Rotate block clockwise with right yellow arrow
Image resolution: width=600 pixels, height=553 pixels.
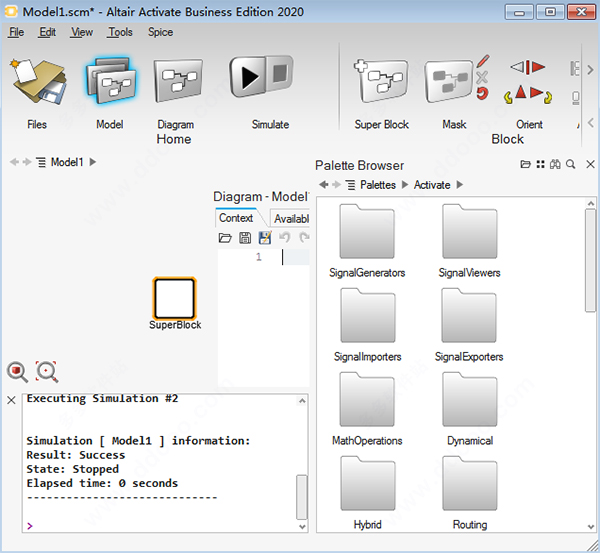pyautogui.click(x=548, y=97)
